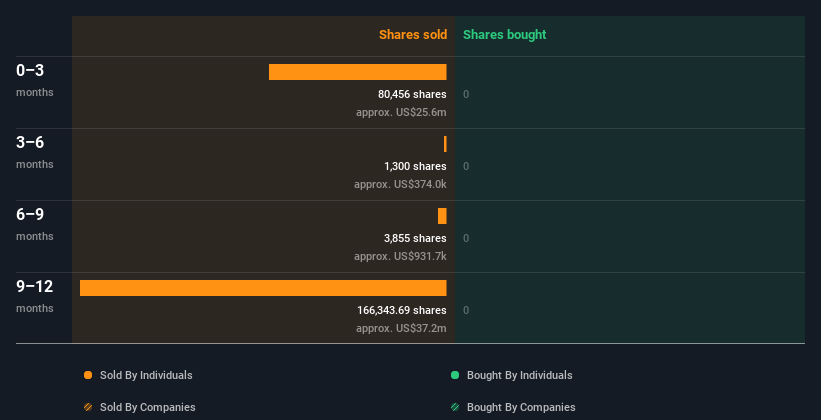This screenshot has height=420, width=821.
Task: Click the 6–9 months row label
Action: pyautogui.click(x=35, y=224)
